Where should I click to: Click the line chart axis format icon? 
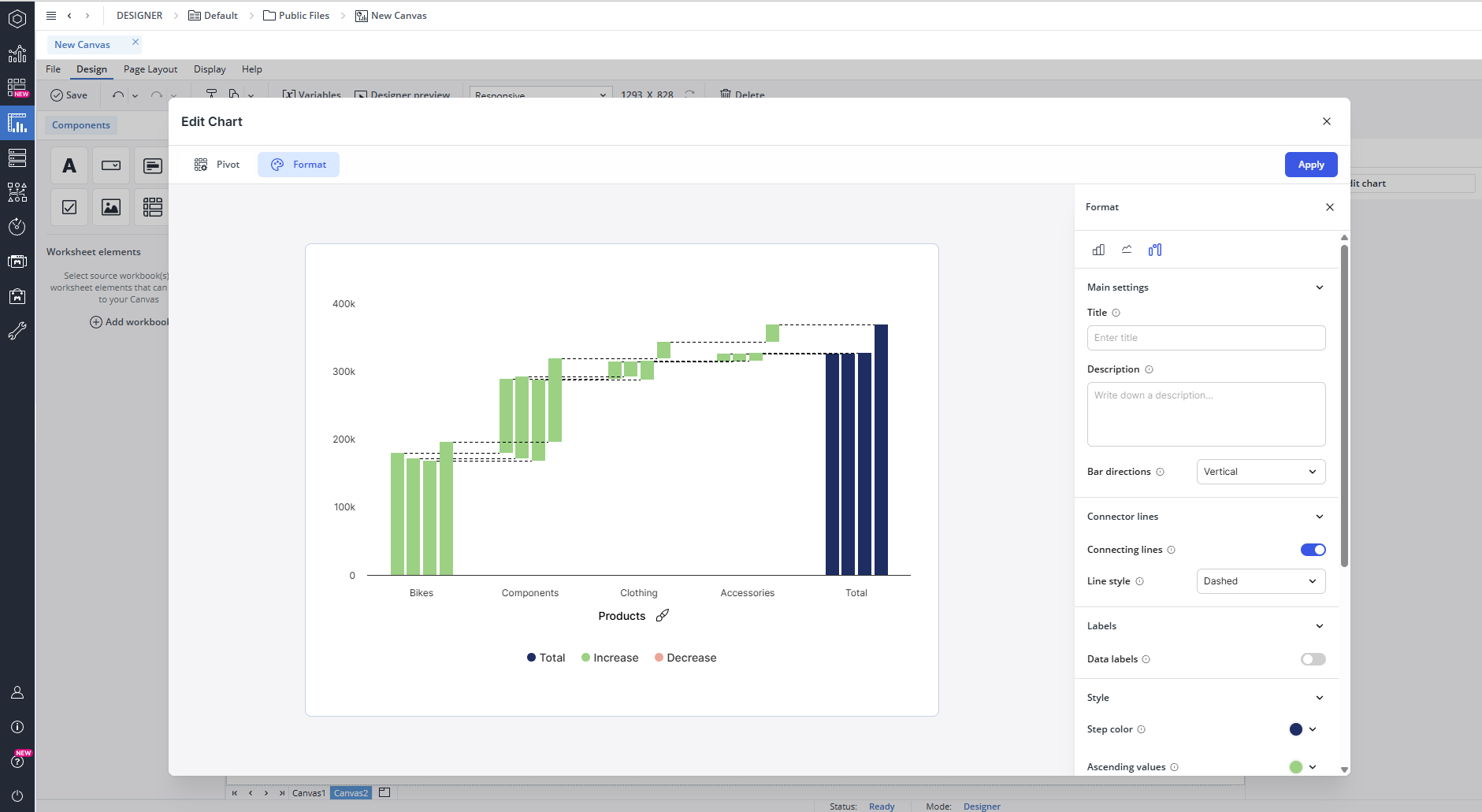(x=1127, y=250)
